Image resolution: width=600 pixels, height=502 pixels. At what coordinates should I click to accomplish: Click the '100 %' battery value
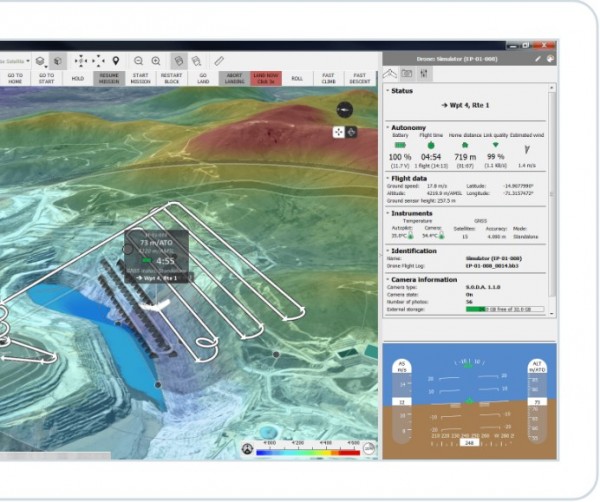point(400,157)
